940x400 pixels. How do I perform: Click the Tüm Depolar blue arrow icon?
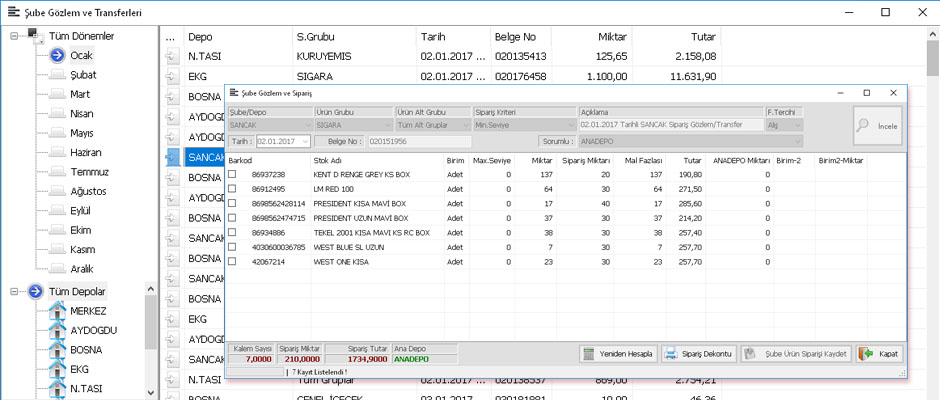35,291
